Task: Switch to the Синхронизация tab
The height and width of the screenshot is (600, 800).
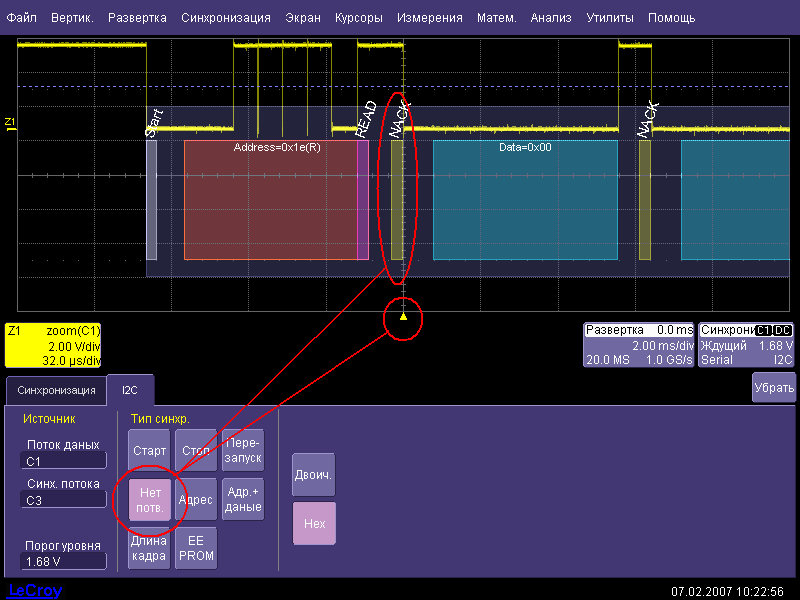Action: (56, 390)
